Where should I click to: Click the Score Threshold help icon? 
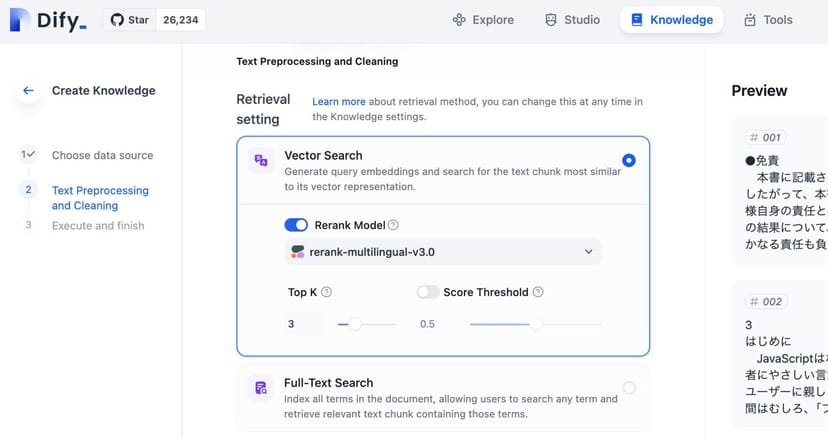(x=538, y=293)
